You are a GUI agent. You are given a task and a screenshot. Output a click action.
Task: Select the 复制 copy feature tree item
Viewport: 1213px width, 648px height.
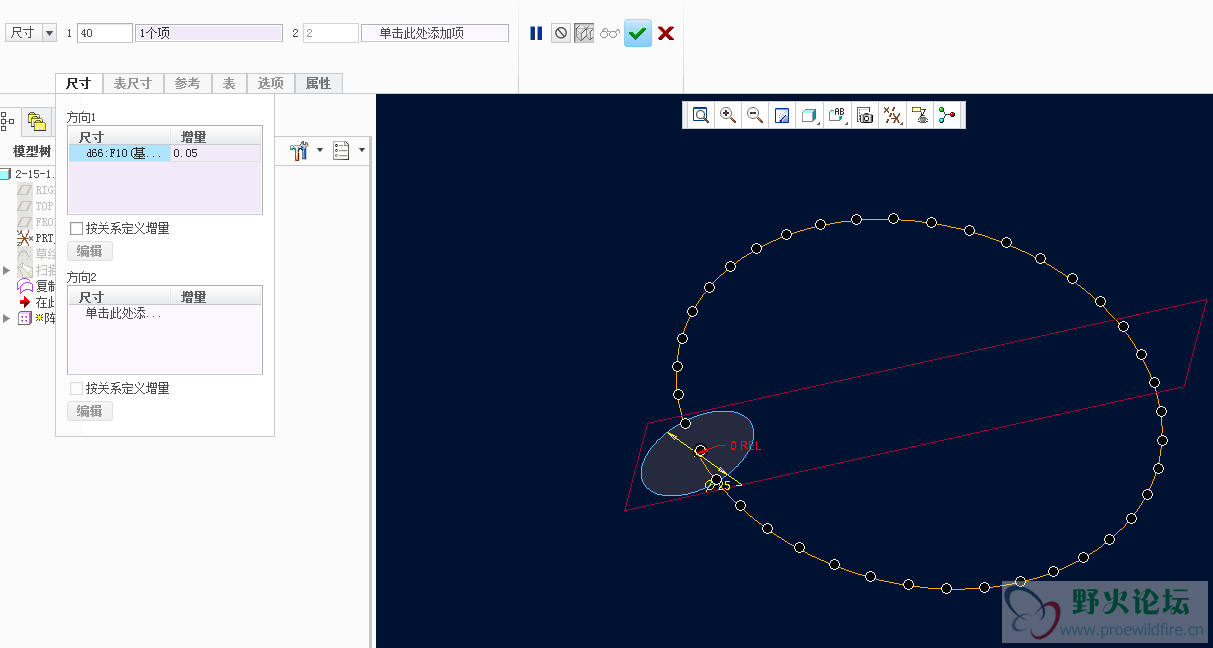click(36, 286)
